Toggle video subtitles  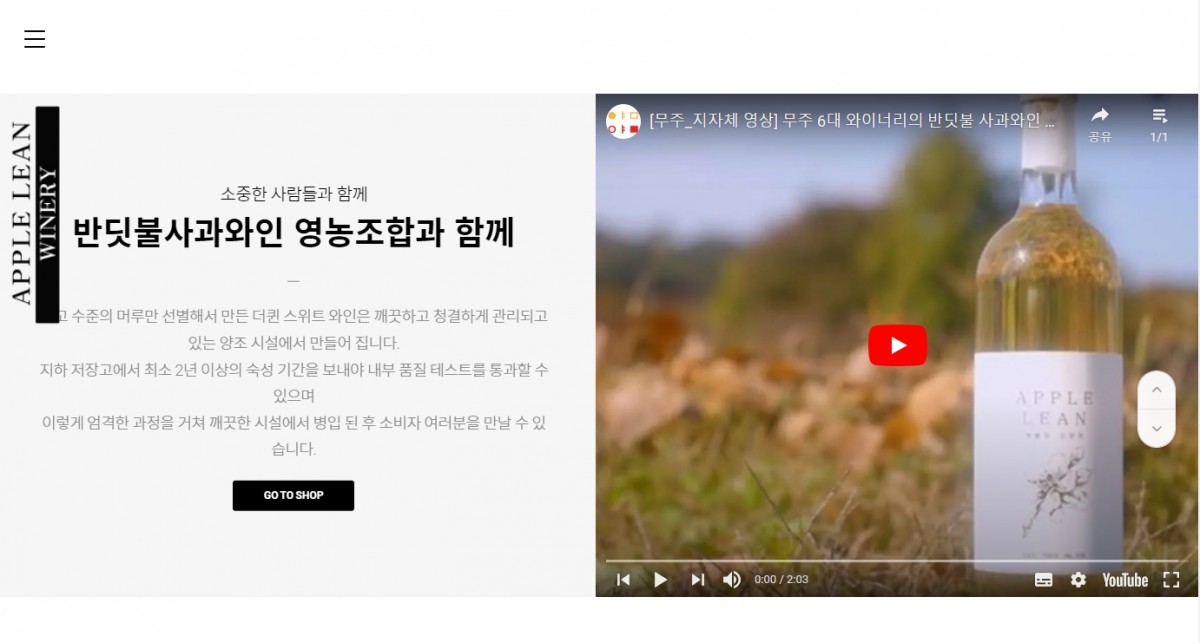click(x=1043, y=579)
